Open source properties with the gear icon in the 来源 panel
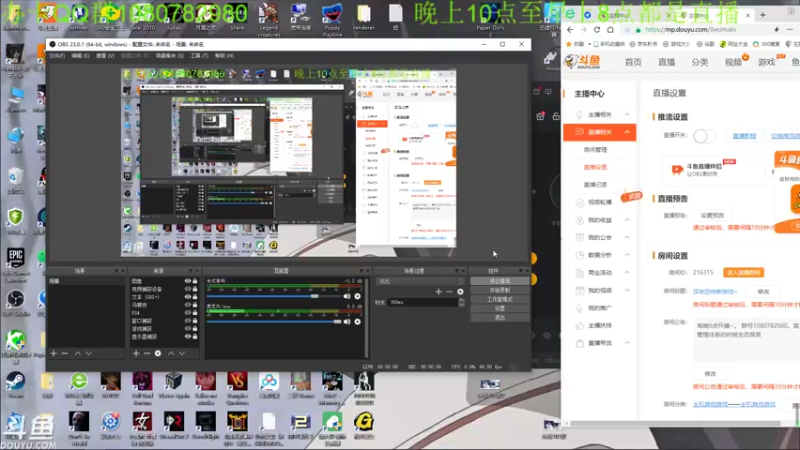Image resolution: width=800 pixels, height=450 pixels. [x=158, y=353]
